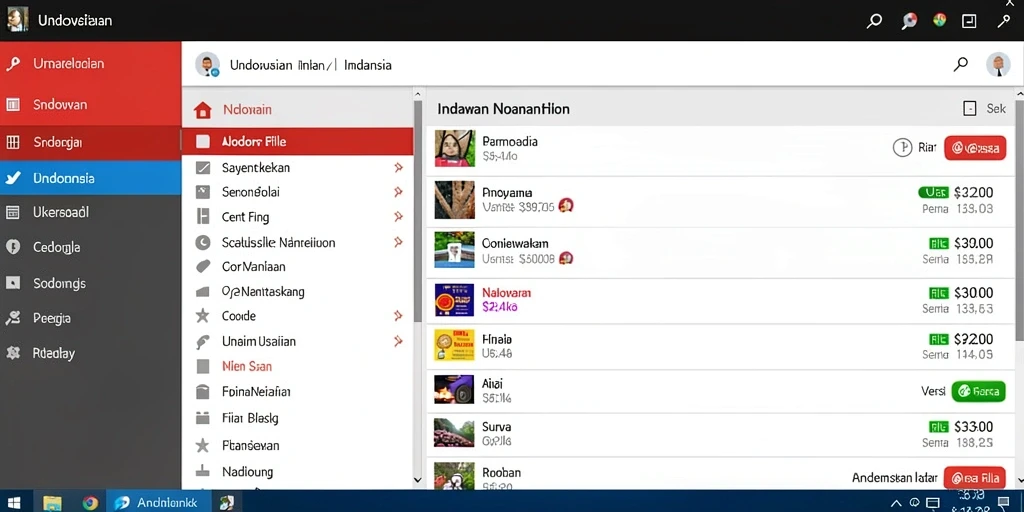The image size is (1024, 512).
Task: Click the colorful circle icon in title bar
Action: click(x=940, y=20)
